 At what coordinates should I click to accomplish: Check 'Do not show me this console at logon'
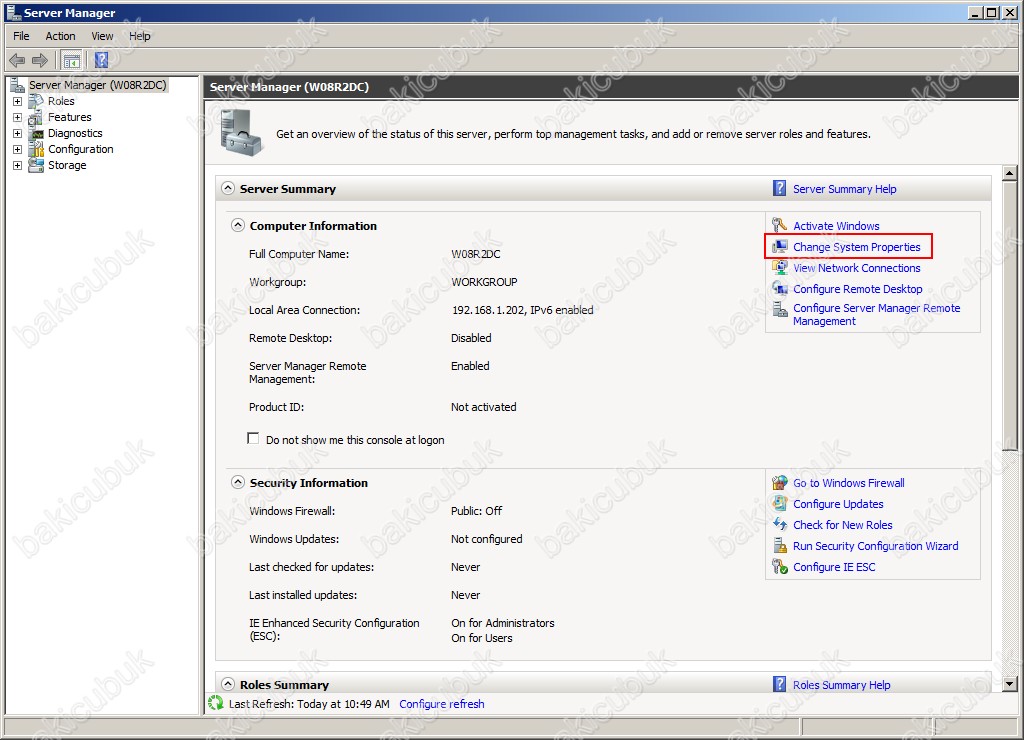pos(253,439)
